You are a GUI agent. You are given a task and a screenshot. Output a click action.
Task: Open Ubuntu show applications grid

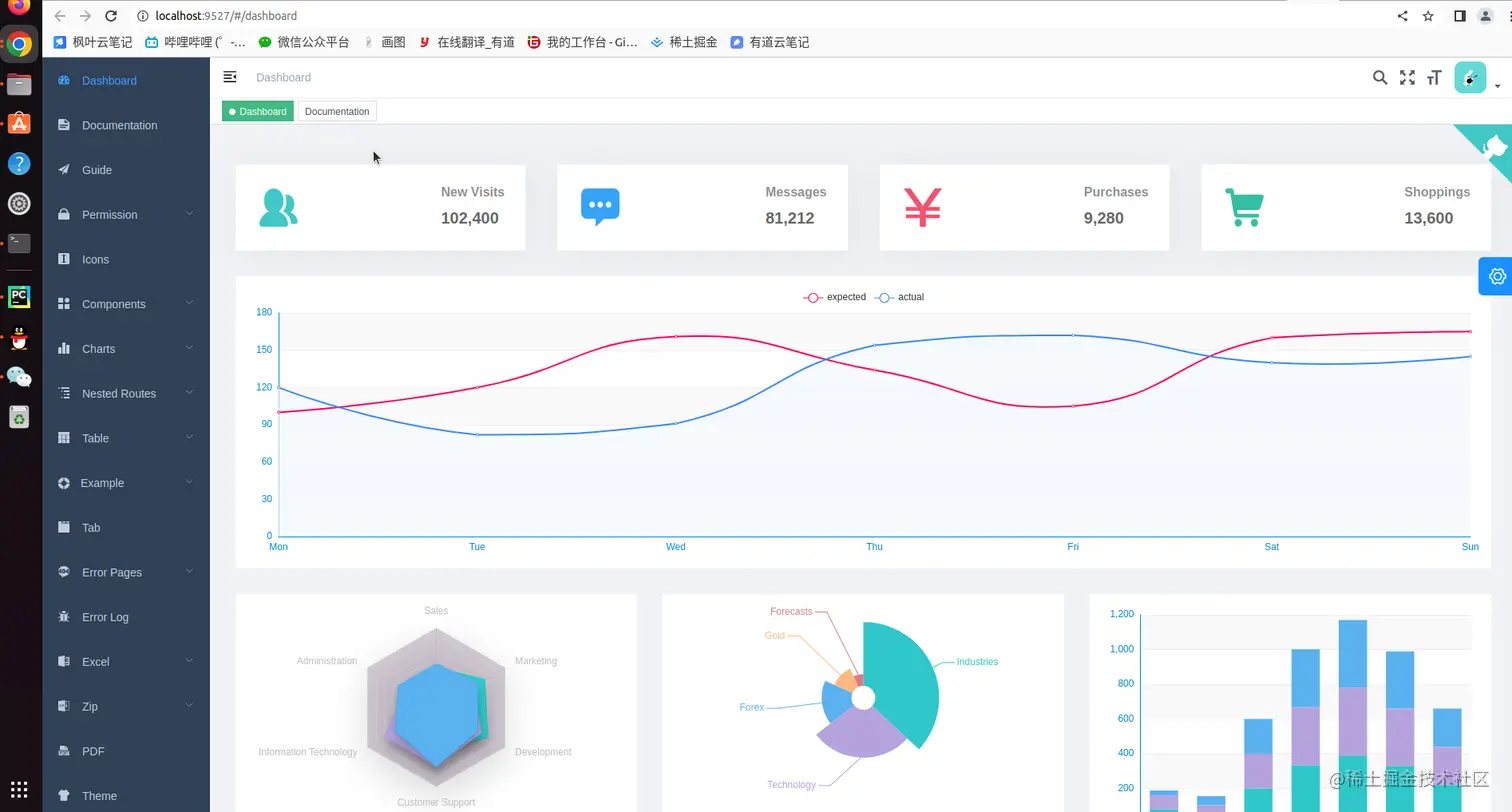point(19,788)
